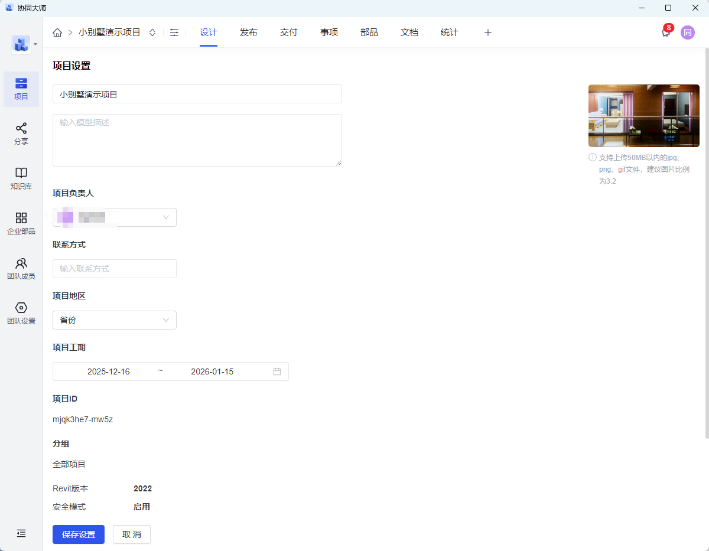This screenshot has width=709, height=551.
Task: Click the home icon in breadcrumb
Action: click(x=57, y=32)
